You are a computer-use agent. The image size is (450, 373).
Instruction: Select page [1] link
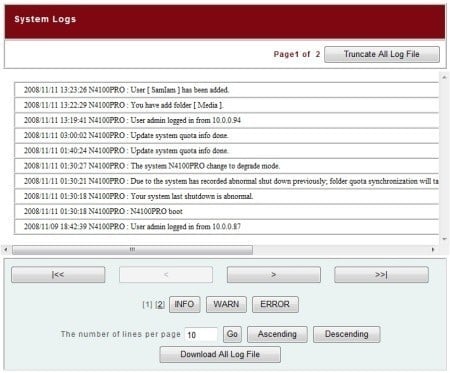click(147, 305)
